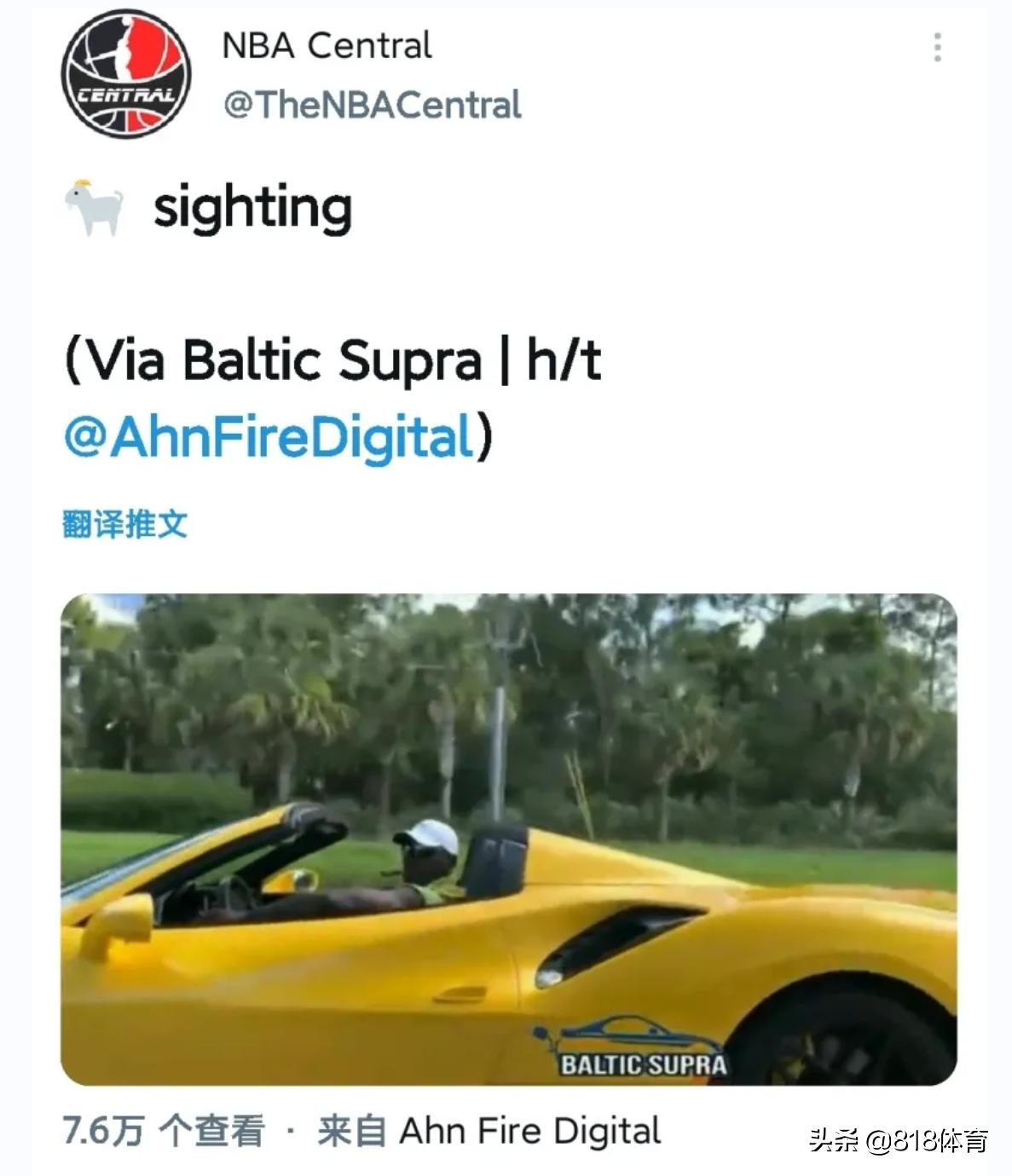Click the "(Via Baltic Supra | h/t" text
Image resolution: width=1012 pixels, height=1176 pixels.
point(333,360)
